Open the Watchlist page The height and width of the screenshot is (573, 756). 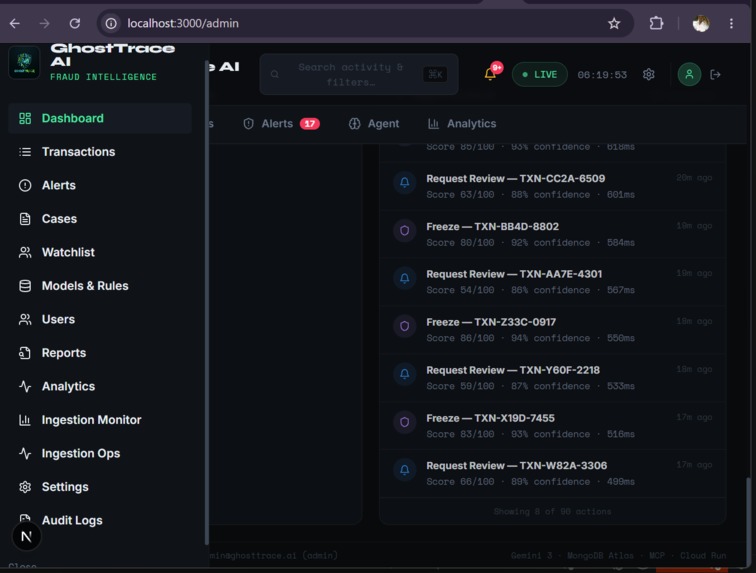100,252
